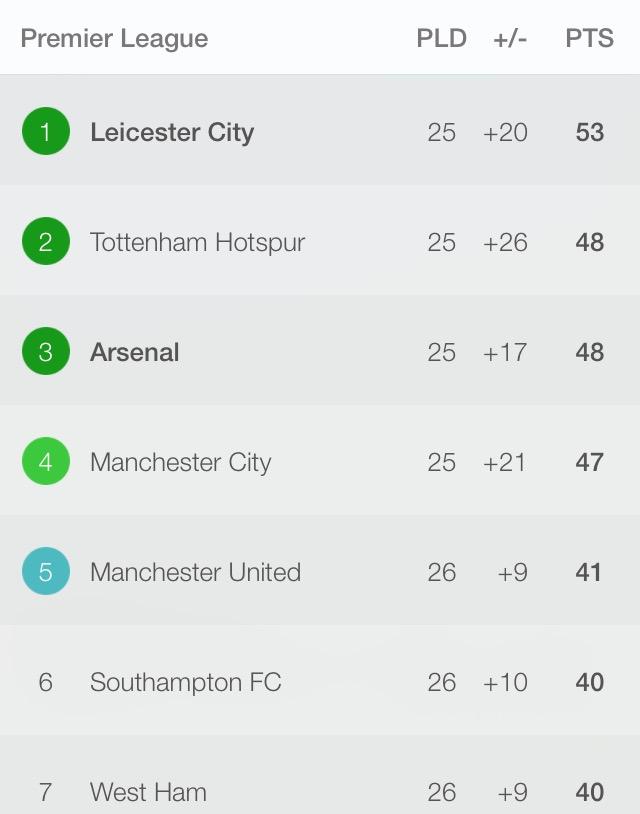Click Tottenham Hotspur's +26 goal difference
The height and width of the screenshot is (814, 640).
pyautogui.click(x=505, y=242)
